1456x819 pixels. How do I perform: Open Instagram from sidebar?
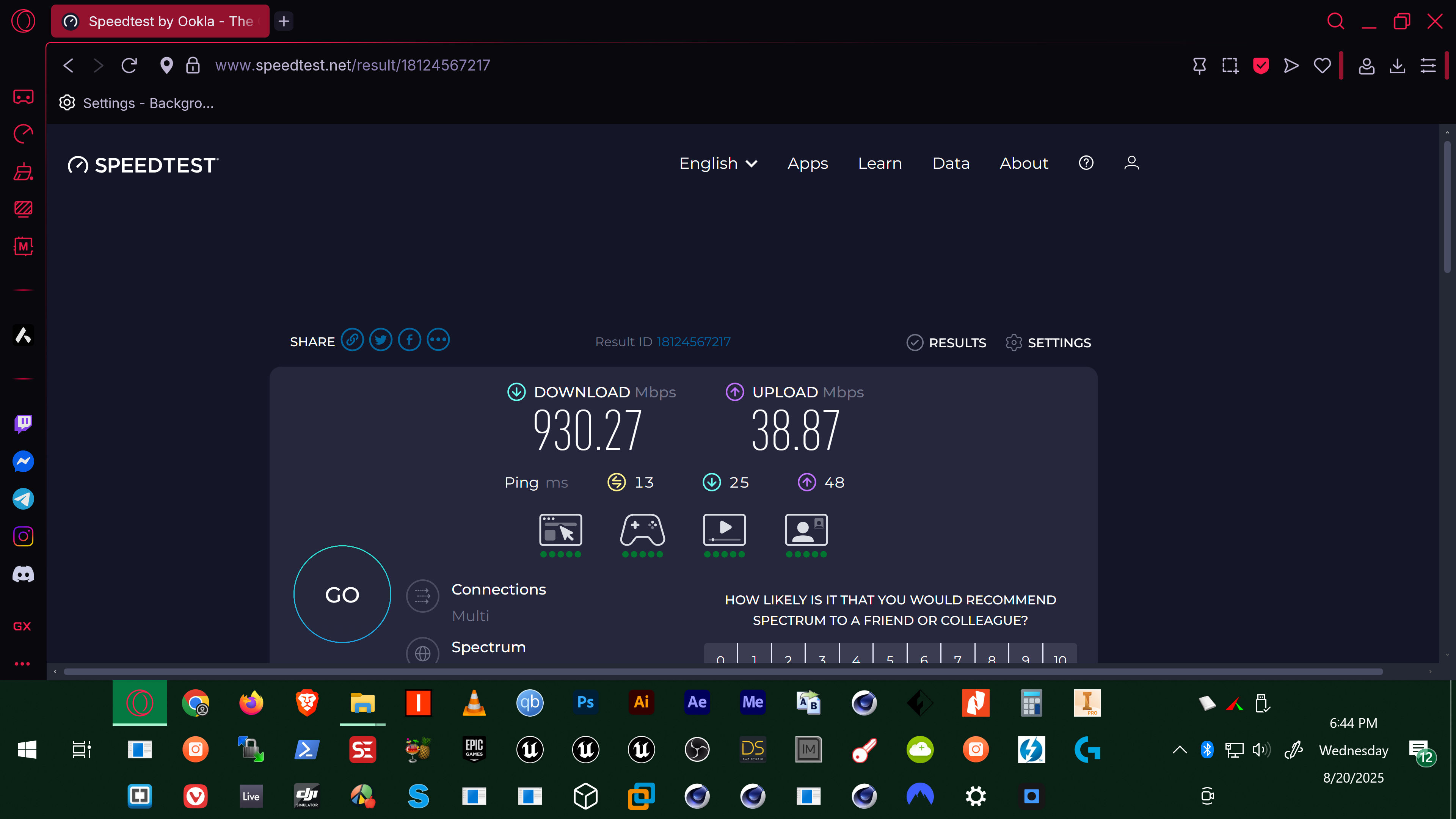(x=23, y=537)
